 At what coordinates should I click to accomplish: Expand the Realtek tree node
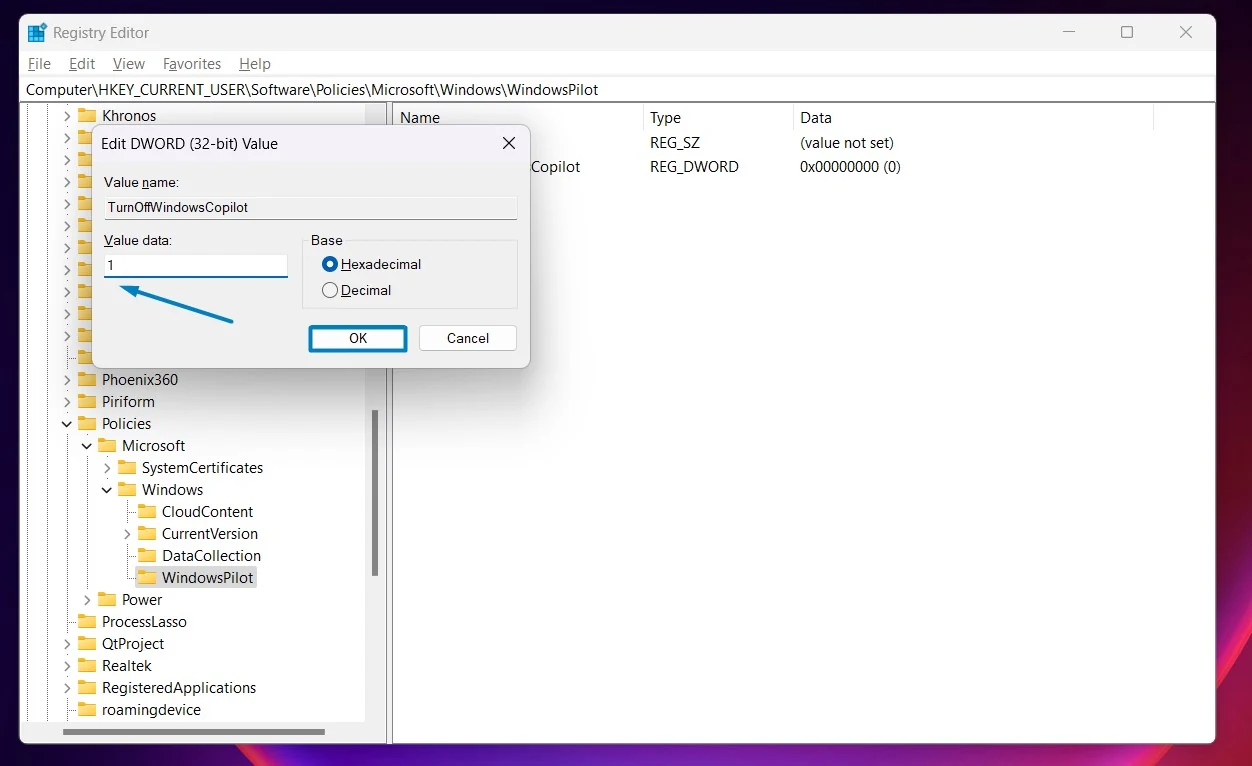click(x=67, y=666)
